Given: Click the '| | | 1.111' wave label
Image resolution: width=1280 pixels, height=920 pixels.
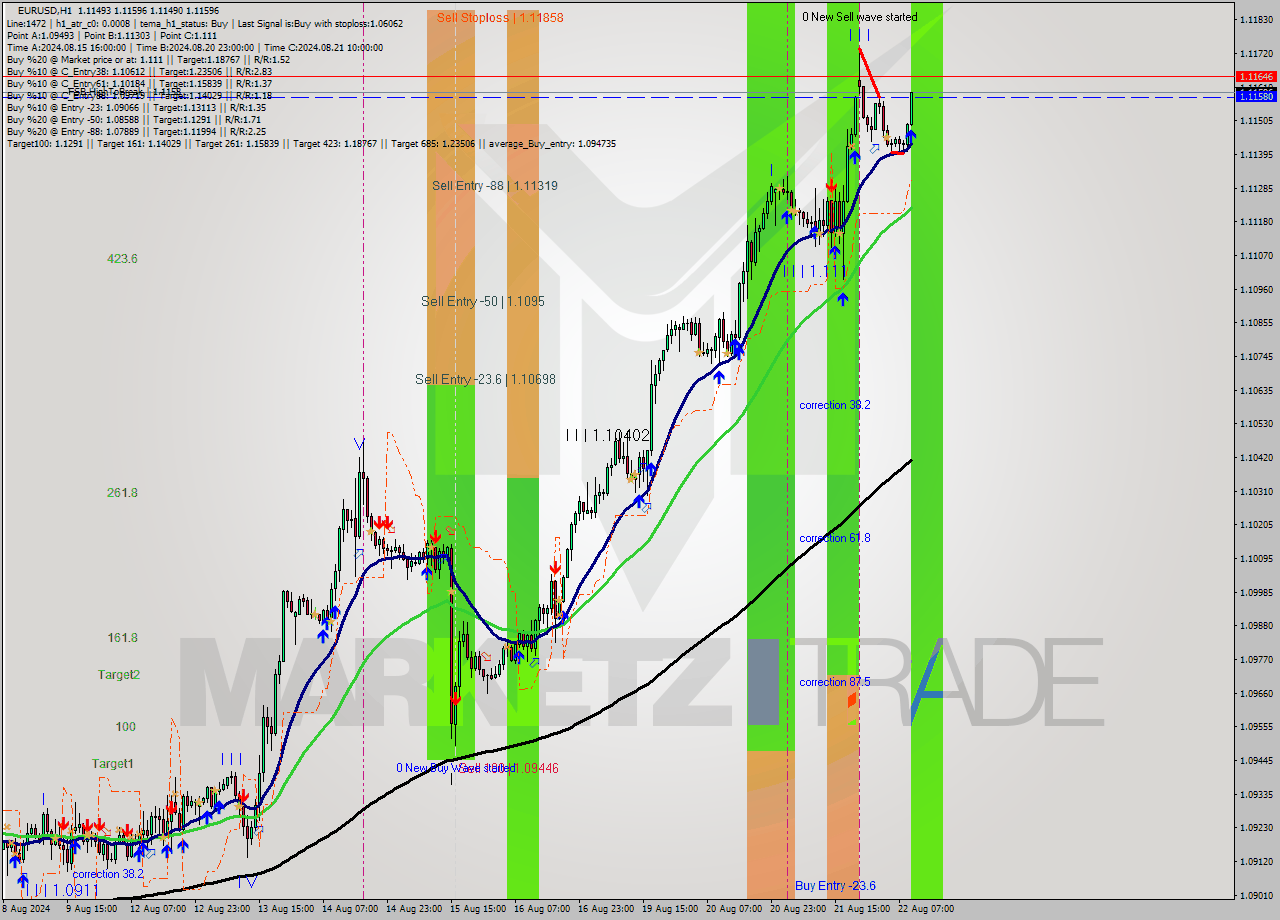Looking at the screenshot, I should (815, 271).
